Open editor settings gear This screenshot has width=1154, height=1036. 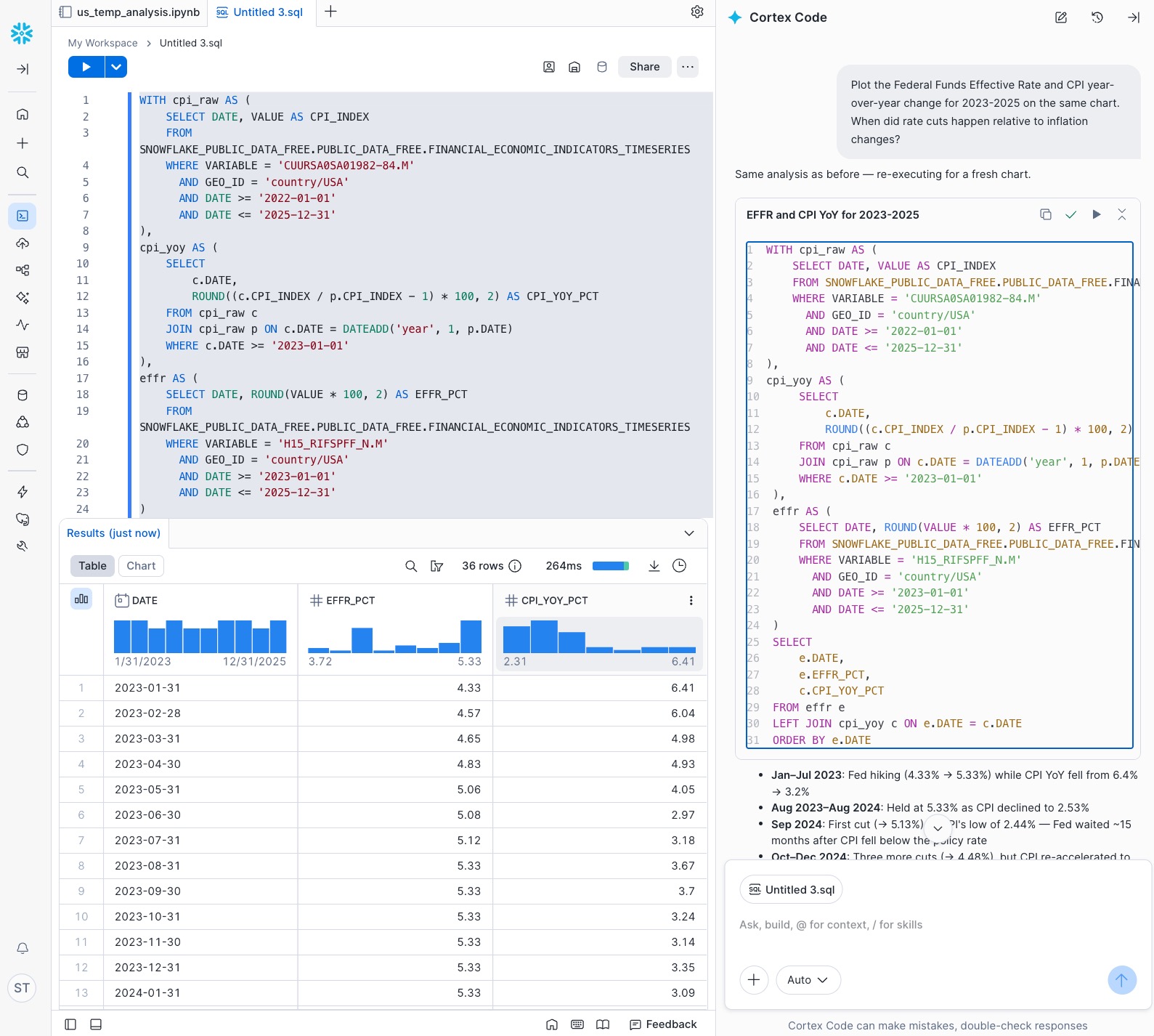697,12
